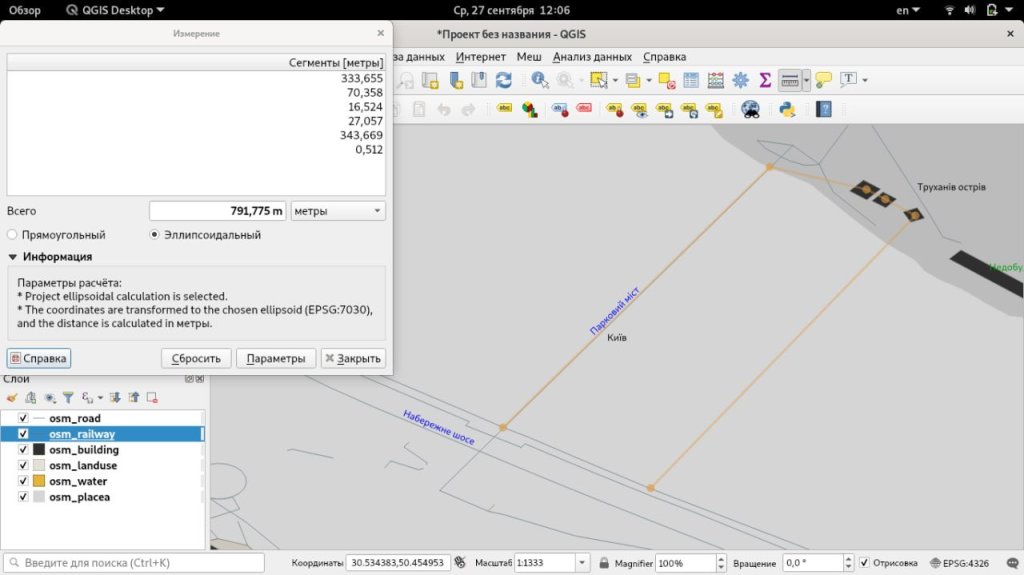Open the Анализ данных menu
This screenshot has height=575, width=1024.
(x=592, y=57)
